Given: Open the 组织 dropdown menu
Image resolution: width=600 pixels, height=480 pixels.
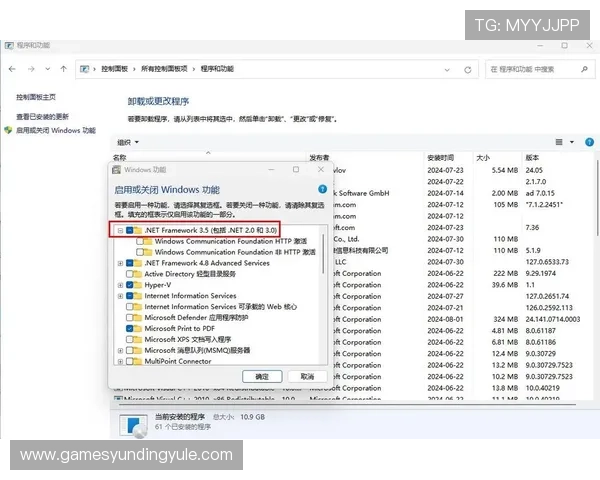Looking at the screenshot, I should [128, 142].
